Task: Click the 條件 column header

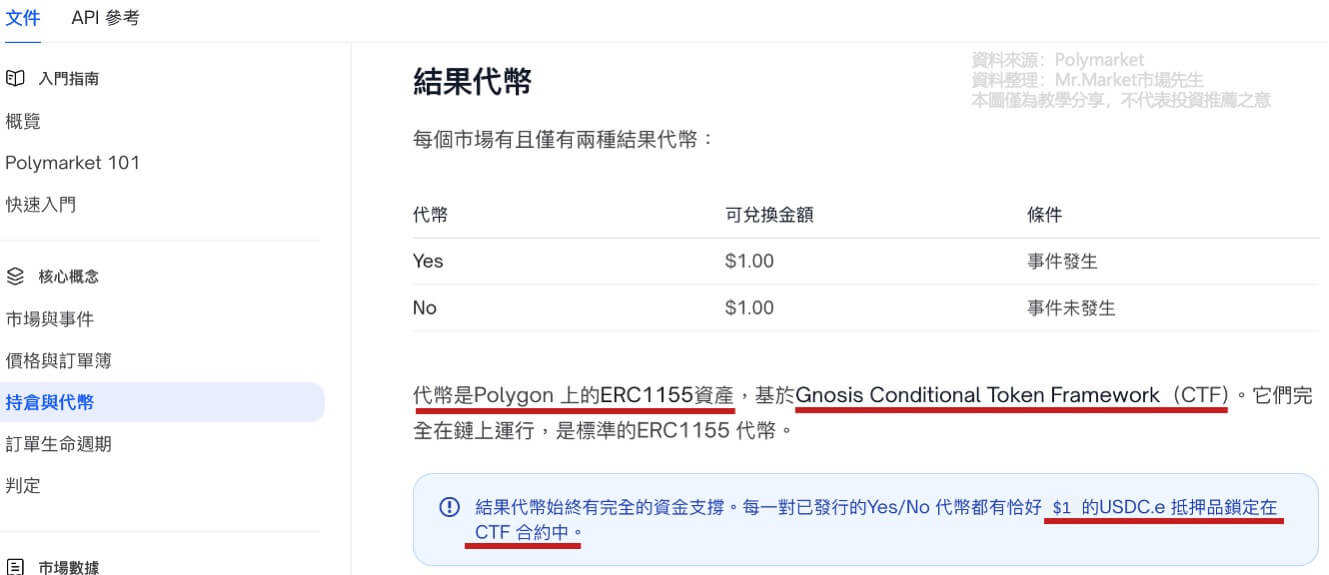Action: click(1044, 215)
